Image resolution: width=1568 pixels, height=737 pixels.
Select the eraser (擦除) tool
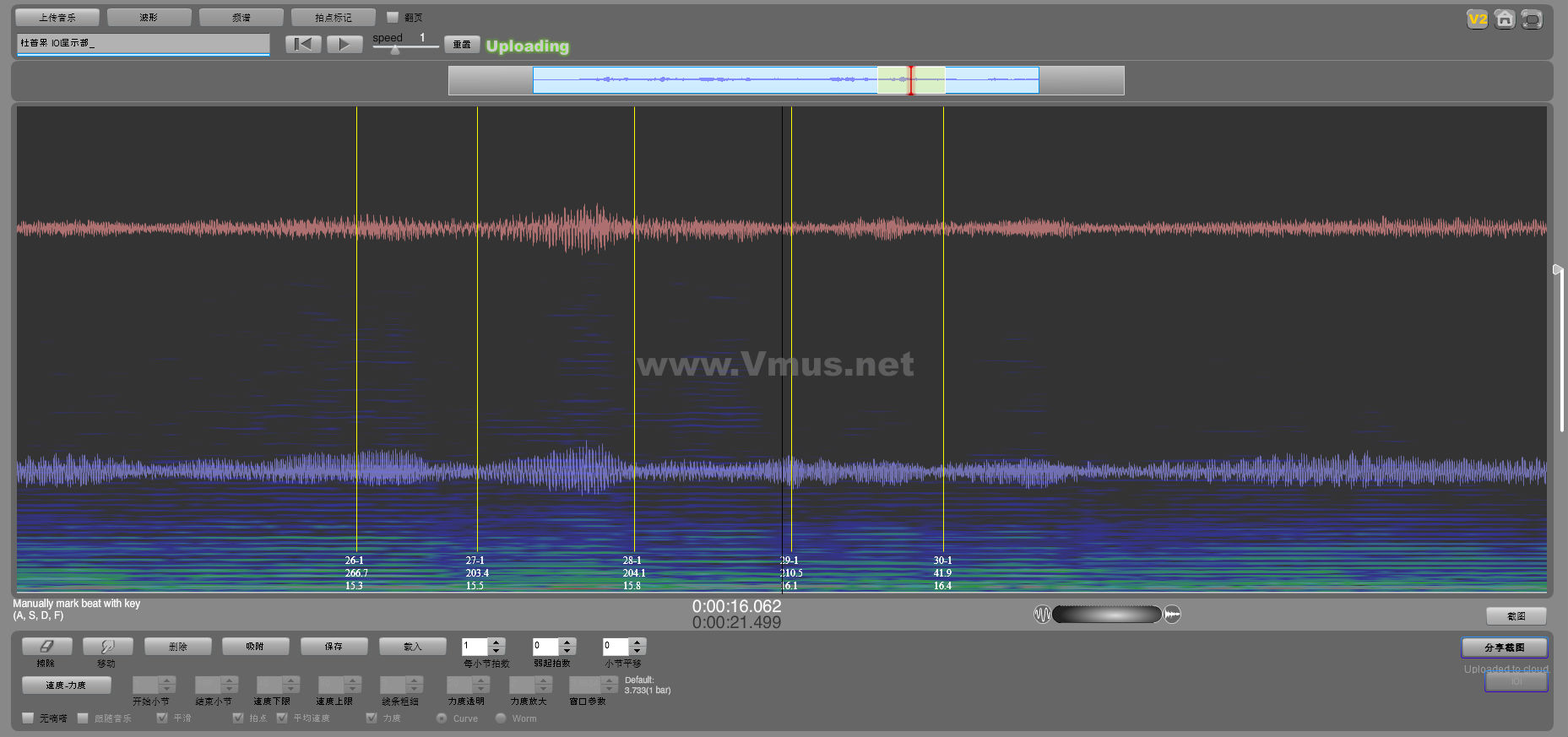[x=46, y=646]
